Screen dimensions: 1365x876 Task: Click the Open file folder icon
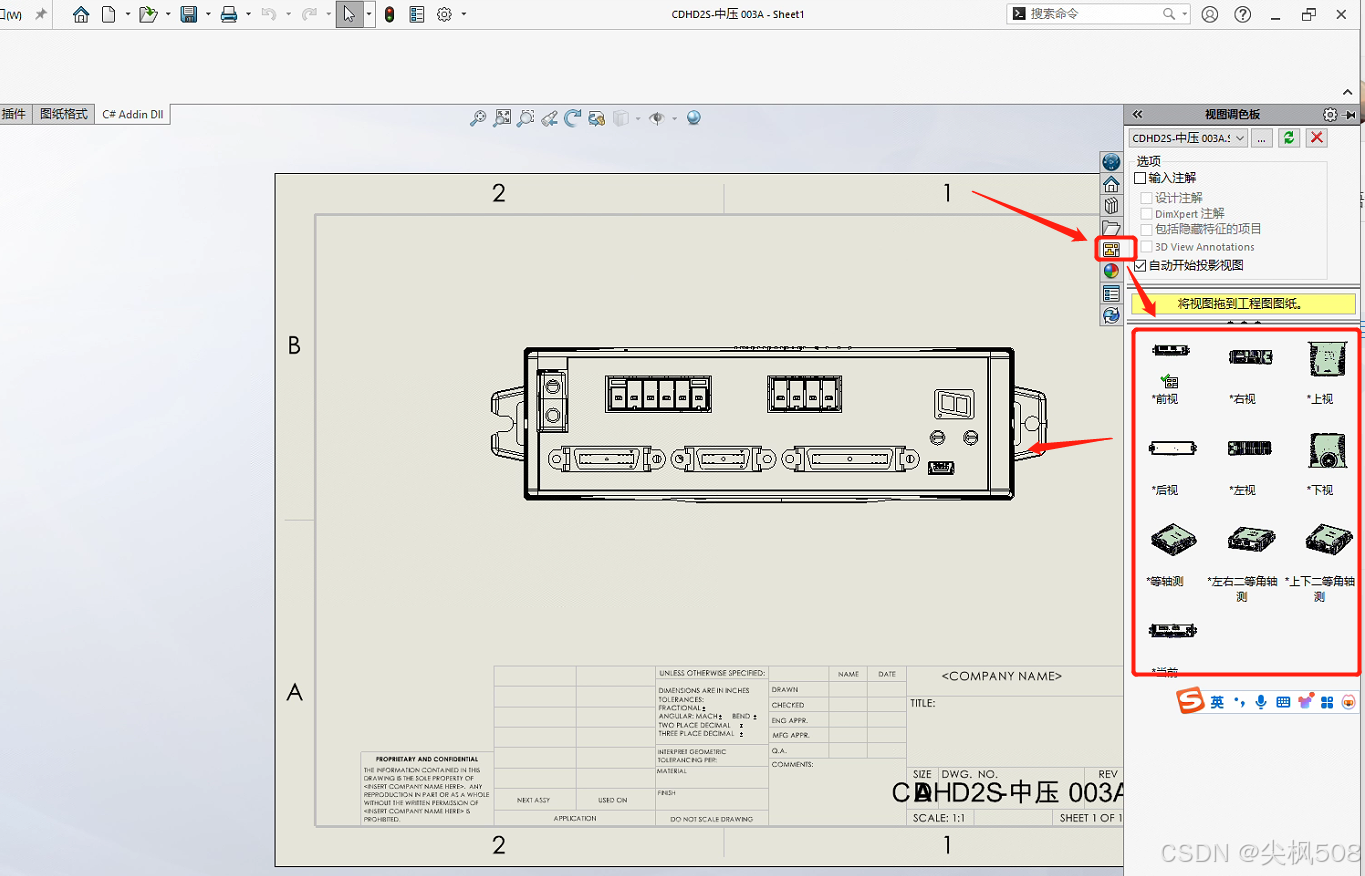coord(148,14)
